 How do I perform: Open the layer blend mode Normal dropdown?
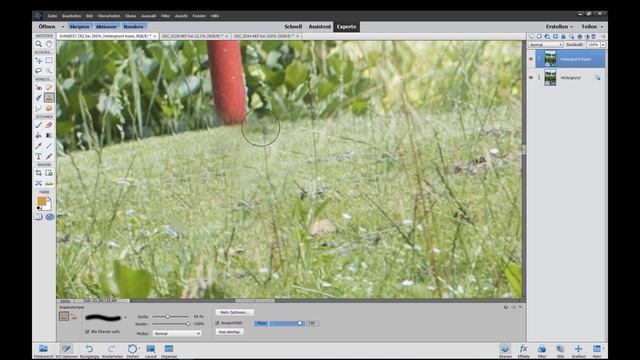click(546, 44)
